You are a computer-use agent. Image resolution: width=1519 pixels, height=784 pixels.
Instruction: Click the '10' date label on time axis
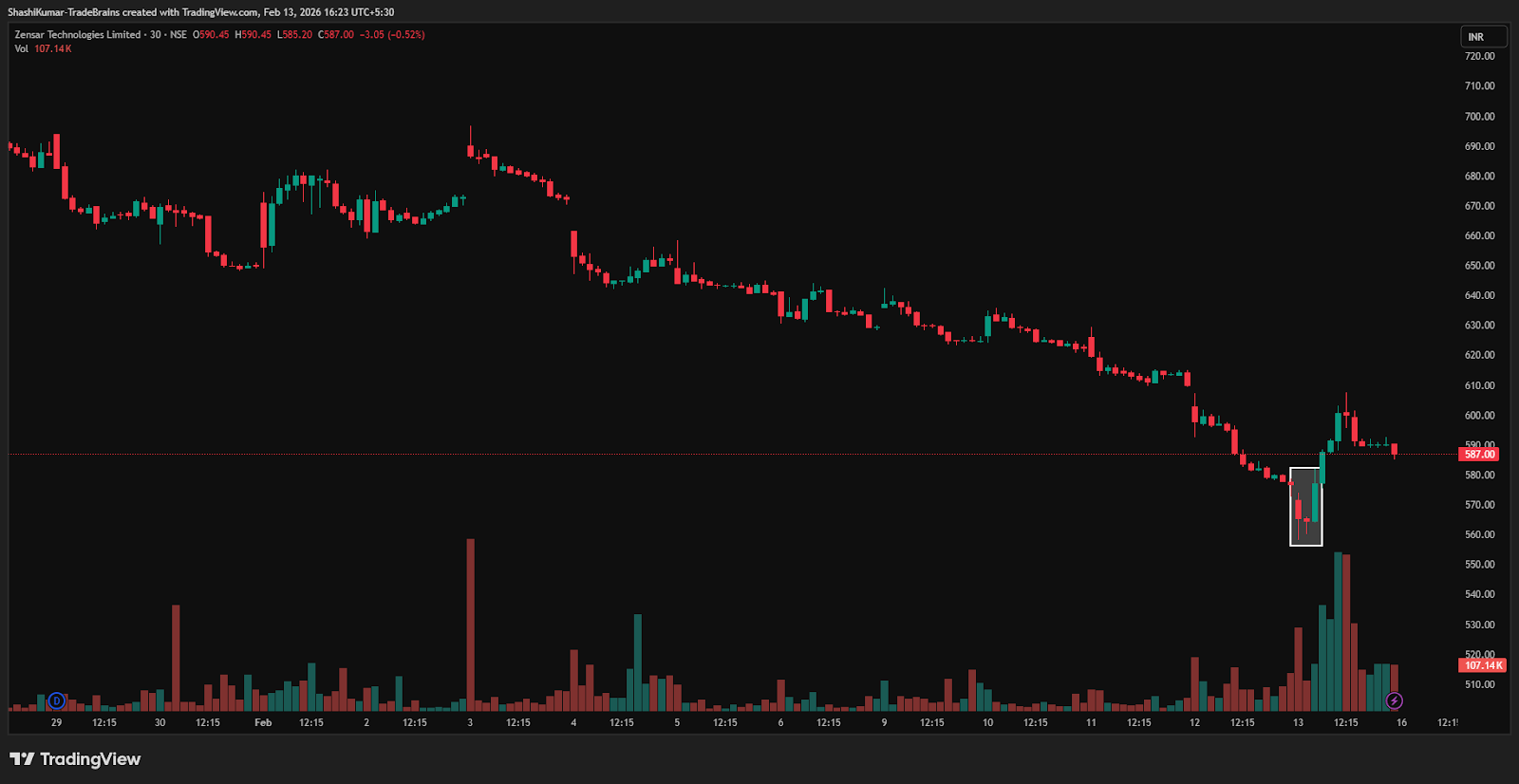987,722
